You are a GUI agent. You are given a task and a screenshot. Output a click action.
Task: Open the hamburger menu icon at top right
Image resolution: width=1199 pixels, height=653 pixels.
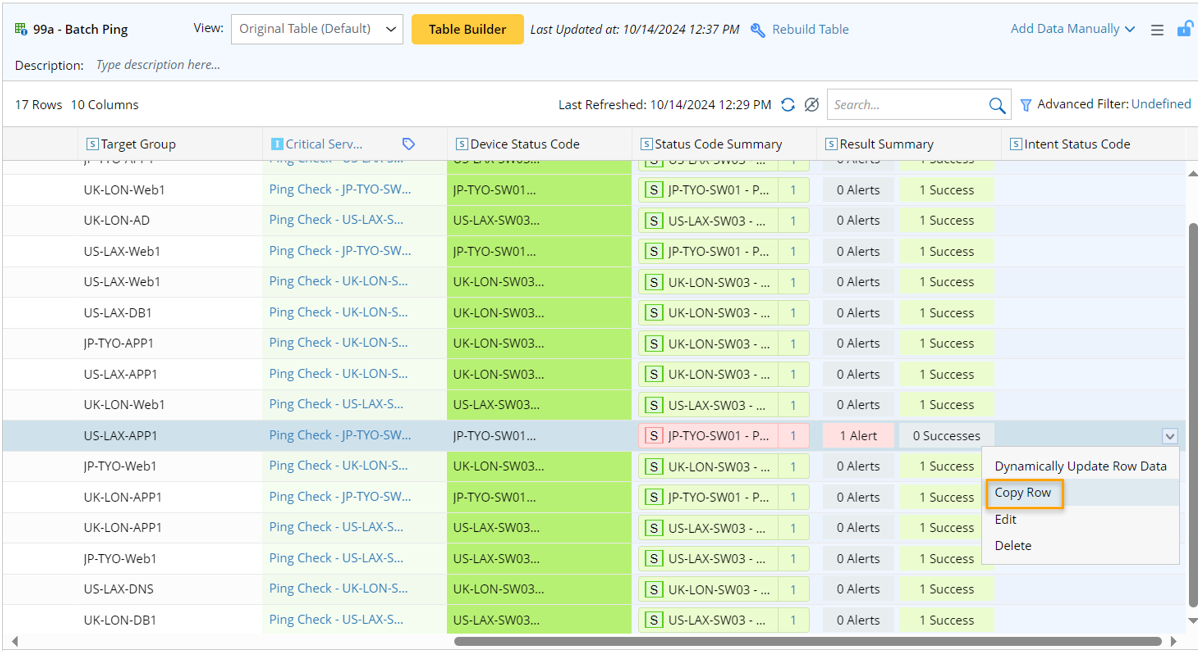point(1157,30)
